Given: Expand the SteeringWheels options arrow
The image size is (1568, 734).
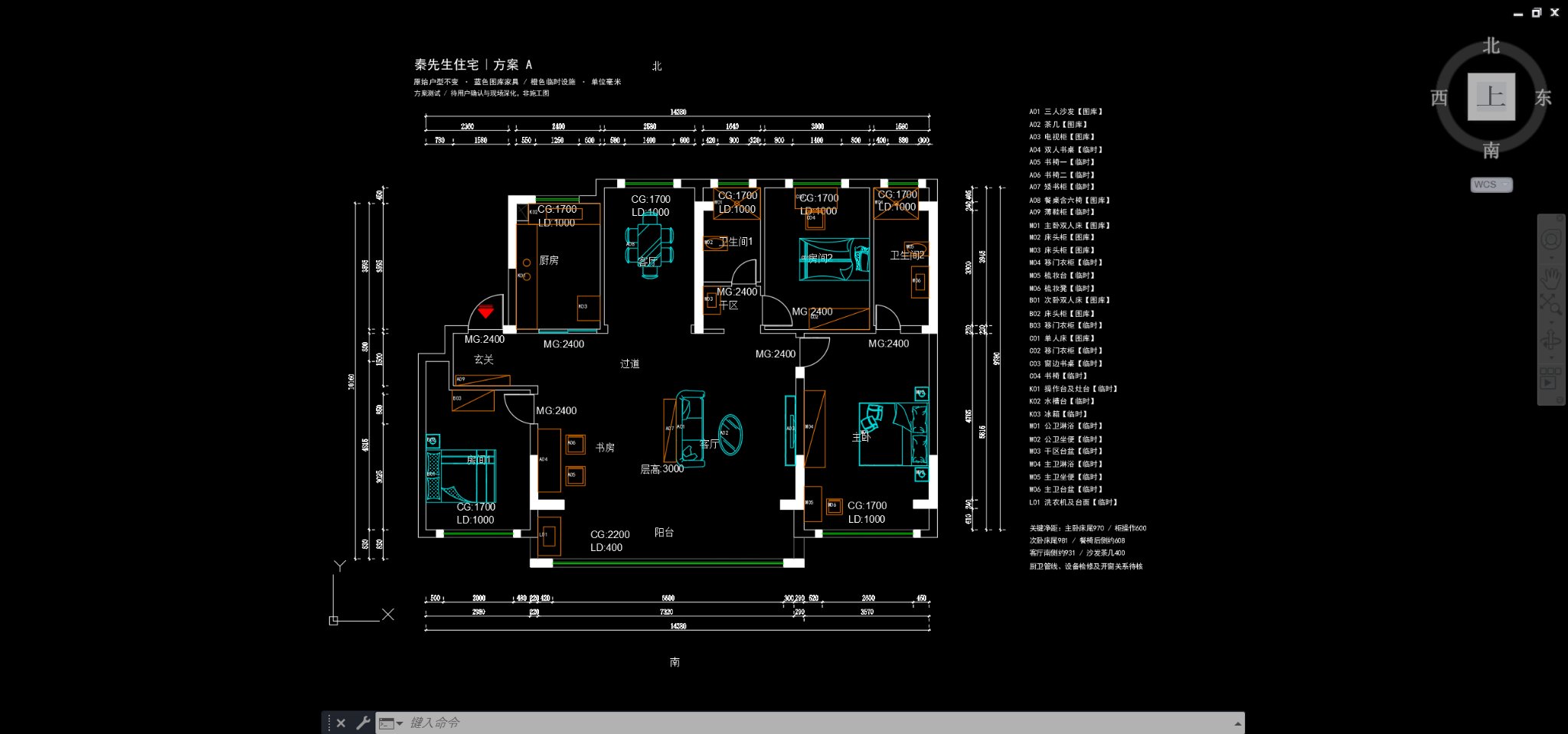Looking at the screenshot, I should pyautogui.click(x=1551, y=257).
